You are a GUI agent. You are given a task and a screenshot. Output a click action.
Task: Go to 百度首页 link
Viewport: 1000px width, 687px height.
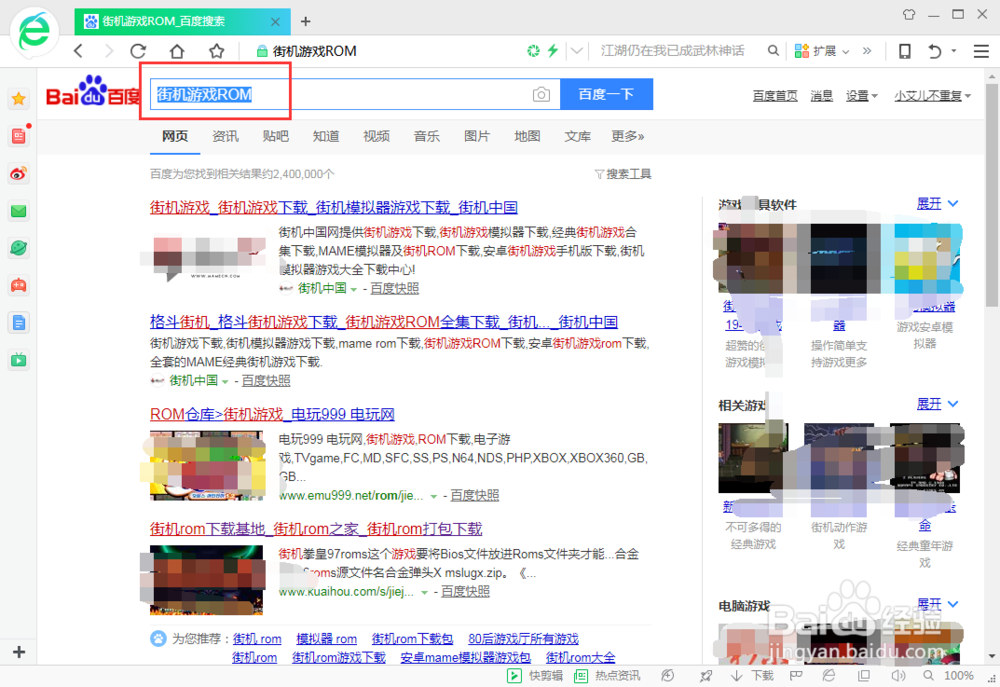tap(775, 96)
